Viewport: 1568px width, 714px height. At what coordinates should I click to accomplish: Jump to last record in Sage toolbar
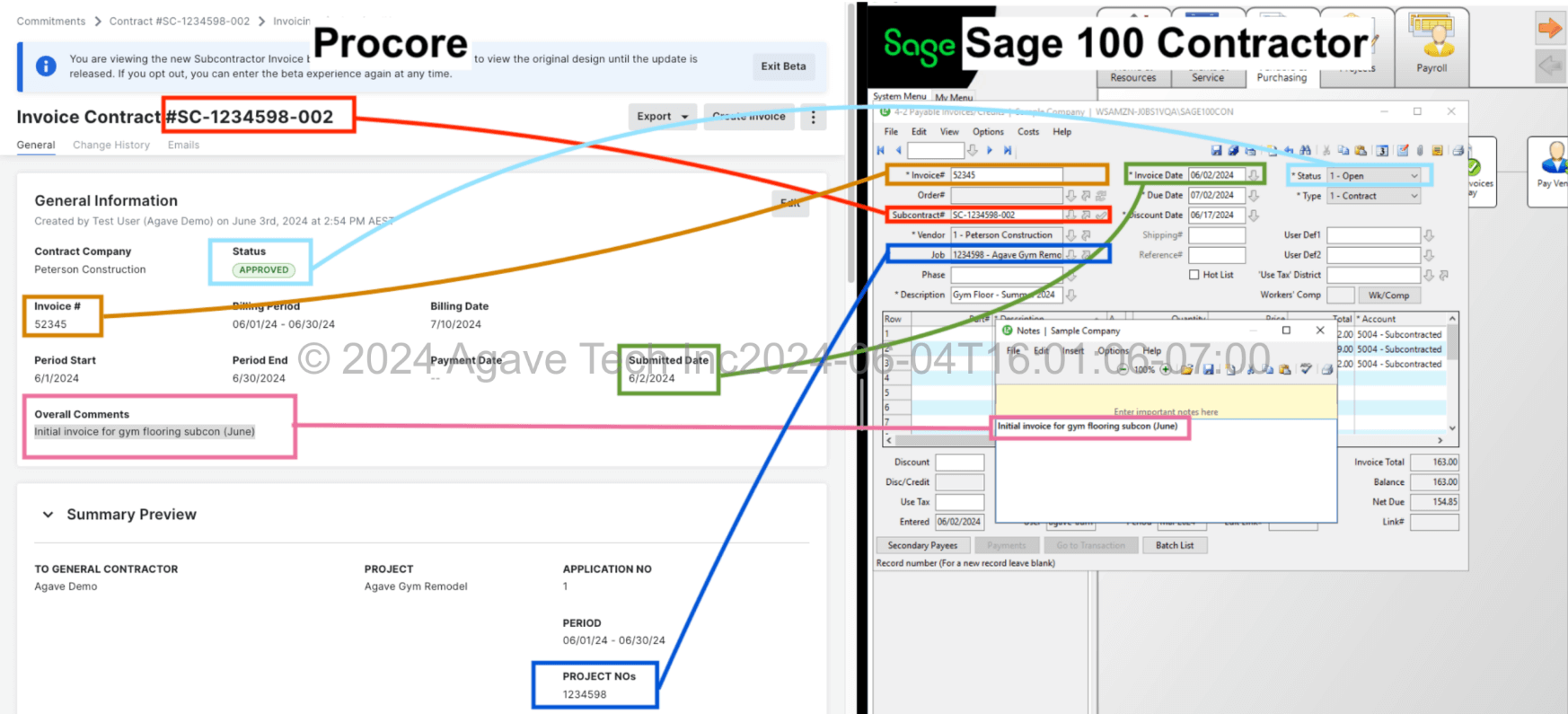(x=1008, y=151)
